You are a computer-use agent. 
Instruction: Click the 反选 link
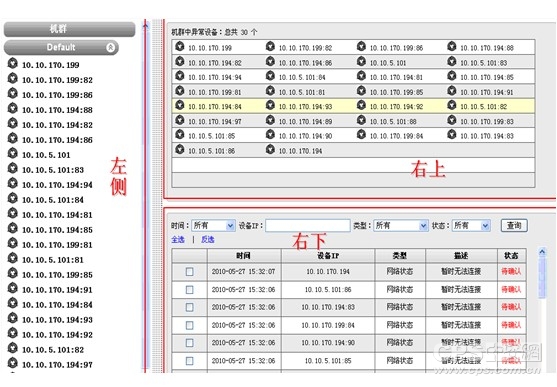tap(208, 240)
